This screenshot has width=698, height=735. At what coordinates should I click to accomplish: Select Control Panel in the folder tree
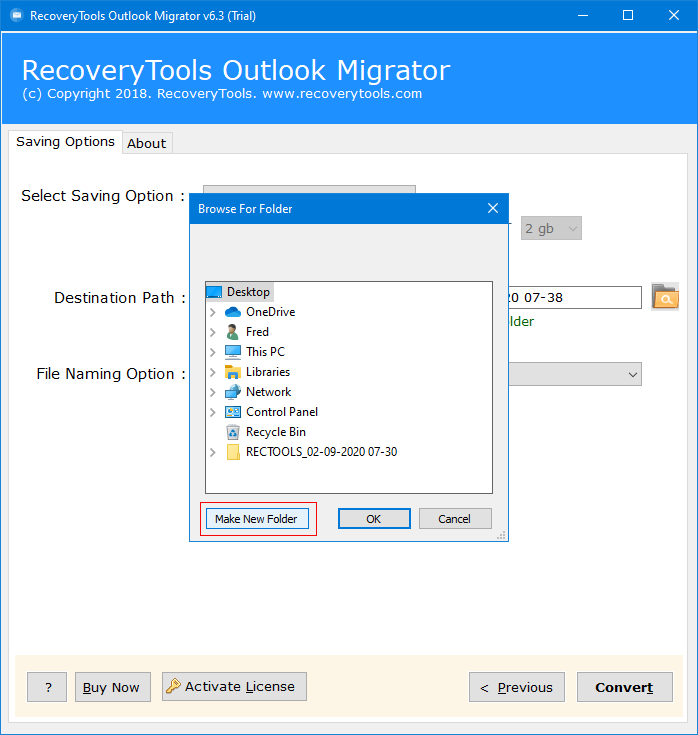pyautogui.click(x=282, y=412)
